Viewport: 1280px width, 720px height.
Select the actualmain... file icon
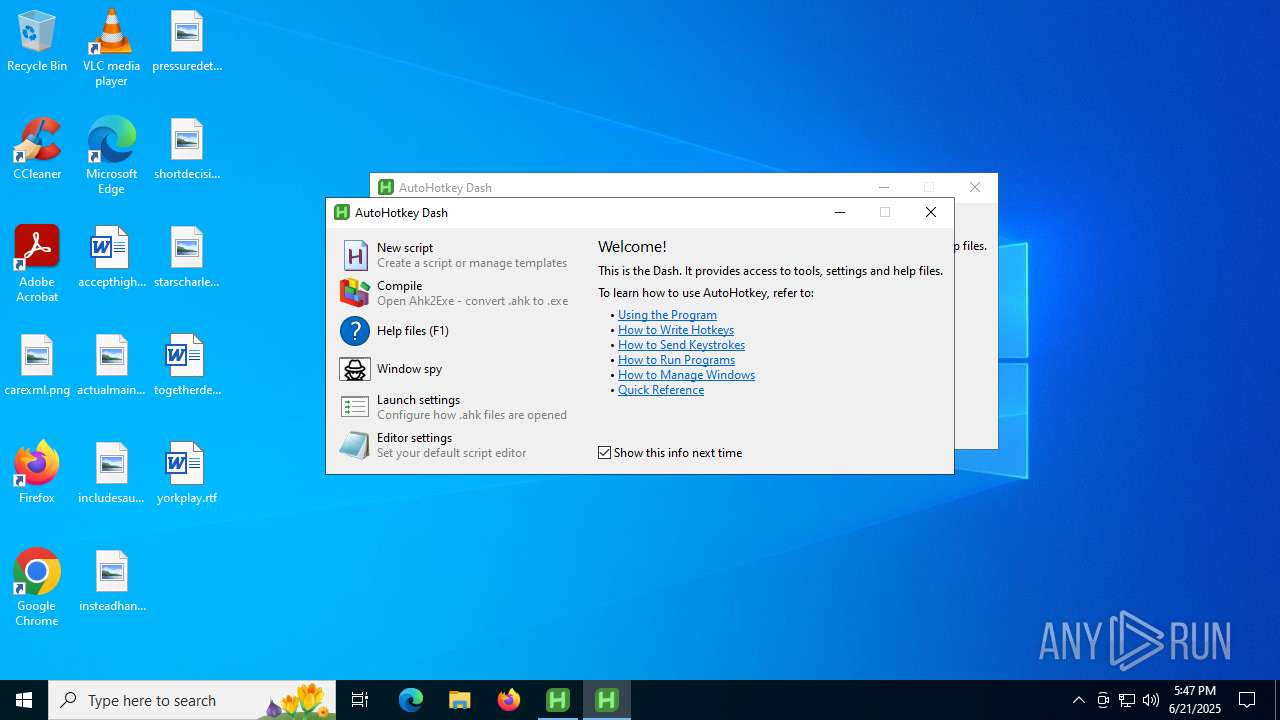coord(111,366)
